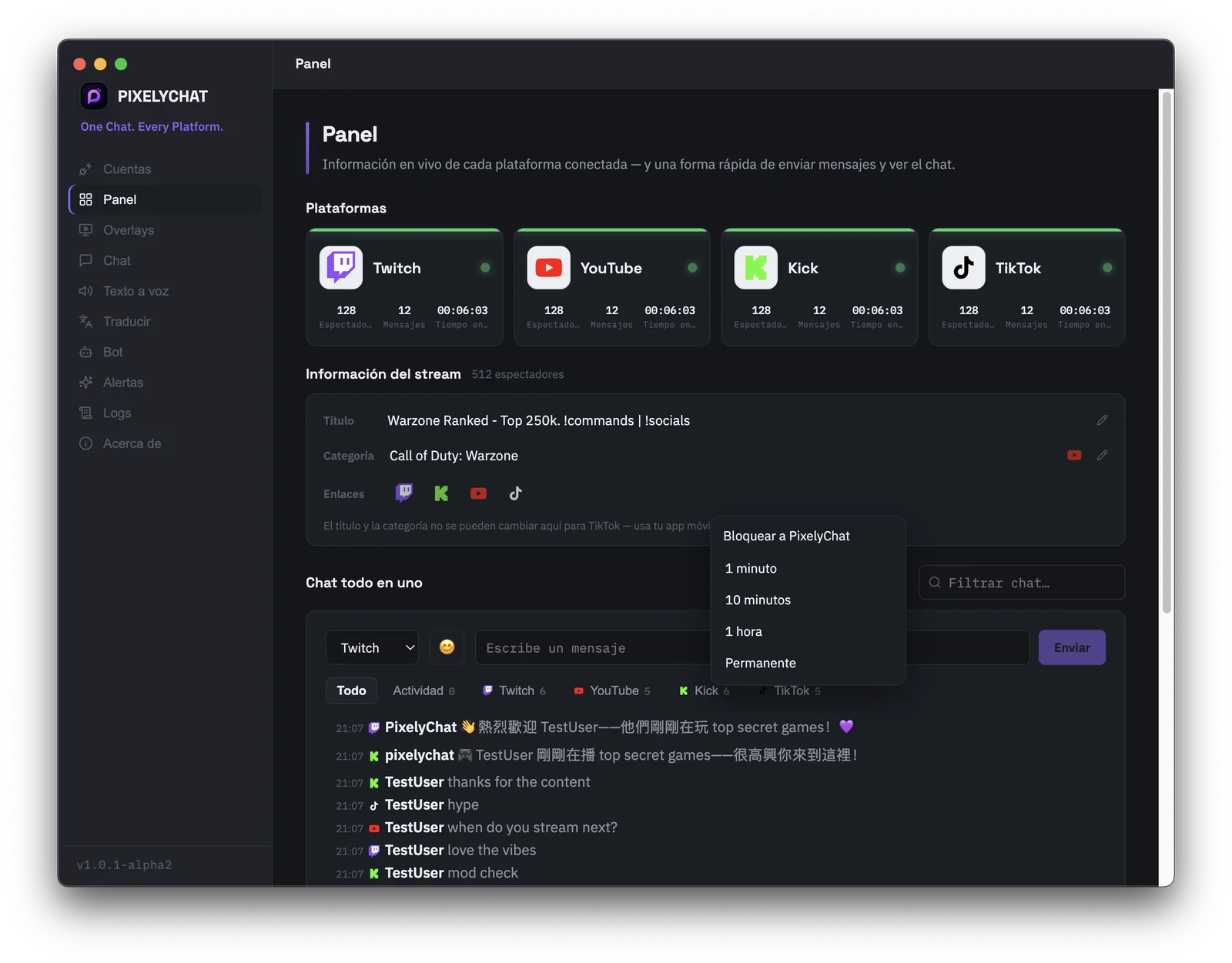Switch to the Kick chat tab

pos(705,691)
